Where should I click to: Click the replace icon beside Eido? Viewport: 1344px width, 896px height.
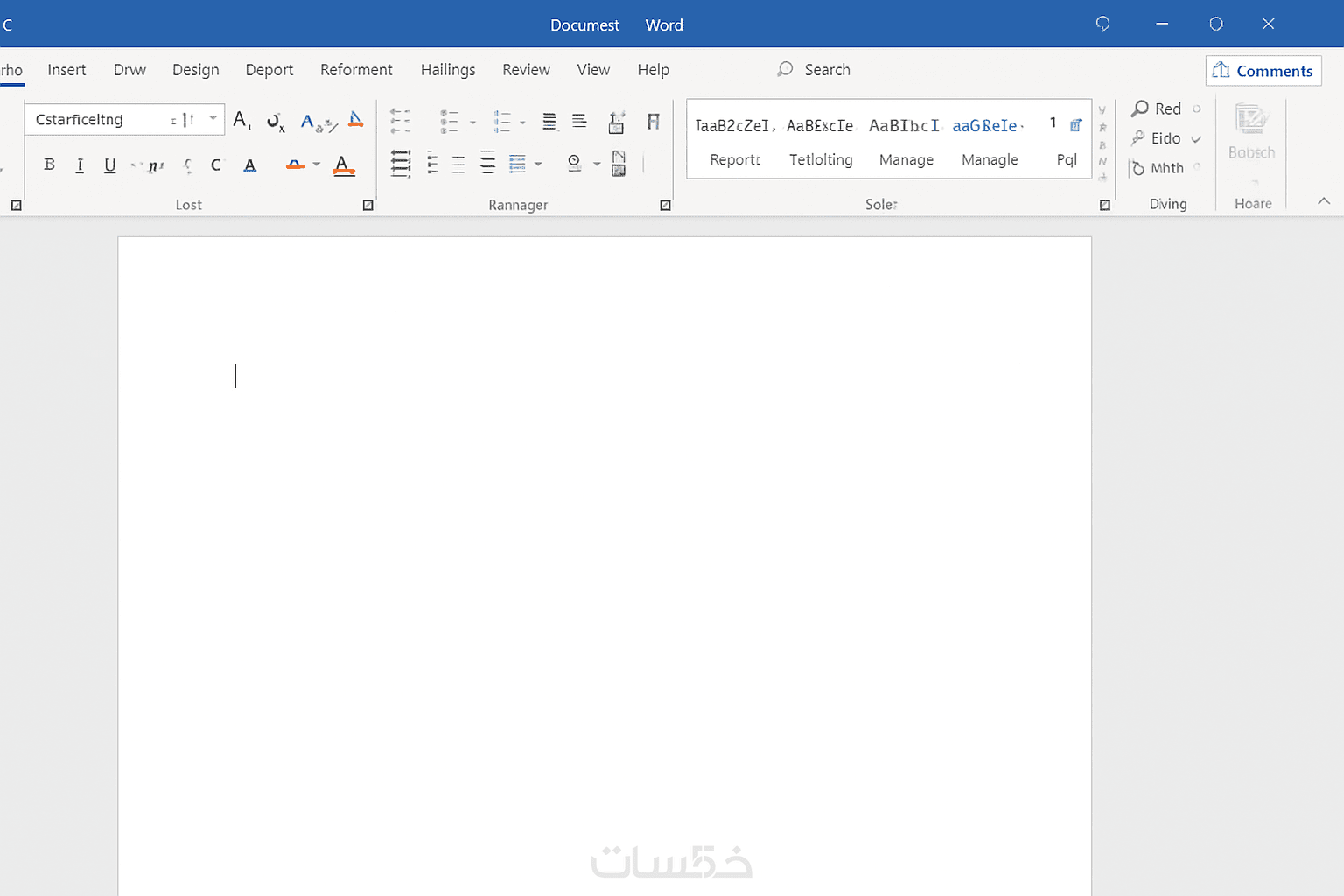(x=1138, y=138)
